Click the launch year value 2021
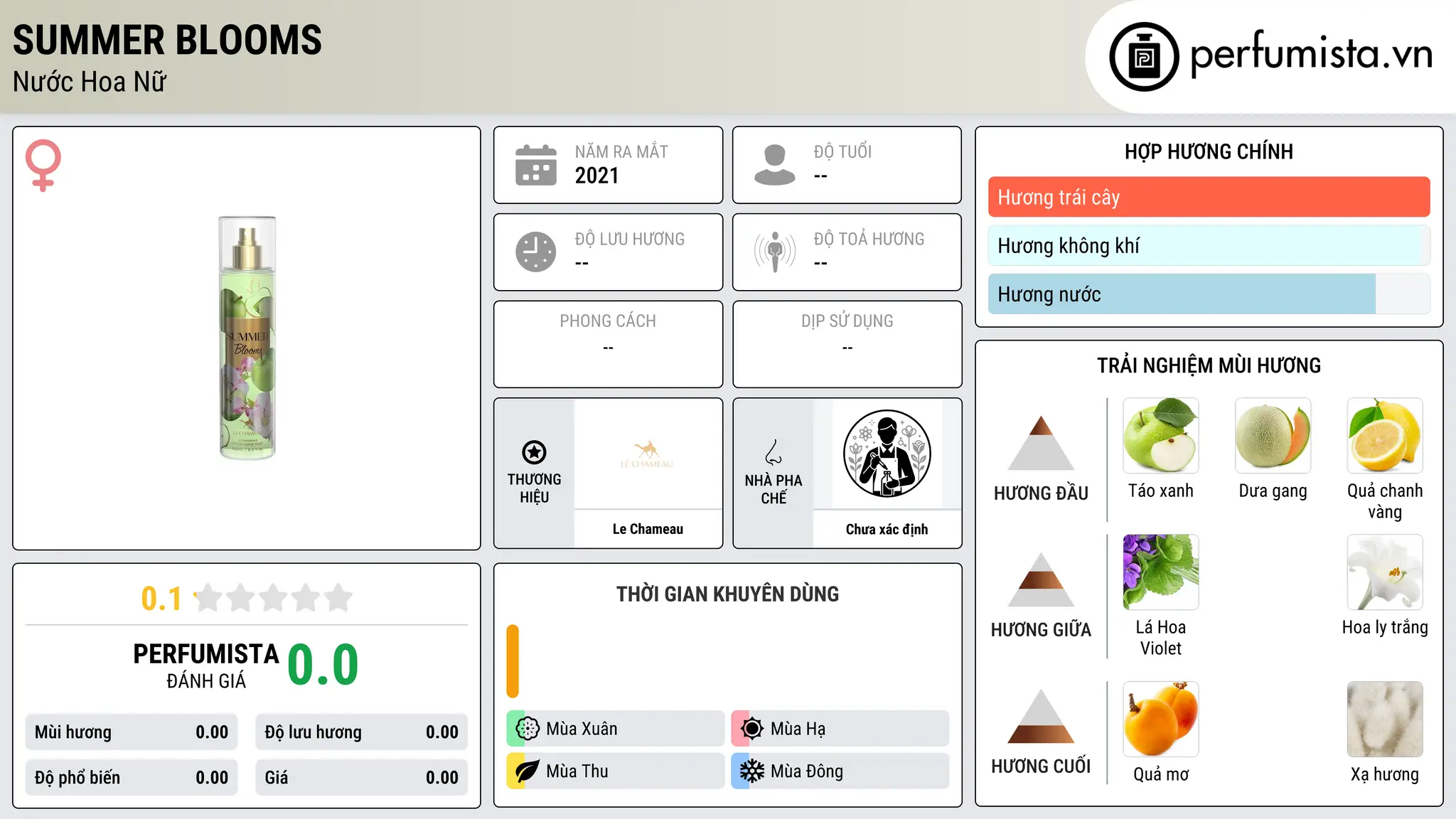 [x=596, y=176]
